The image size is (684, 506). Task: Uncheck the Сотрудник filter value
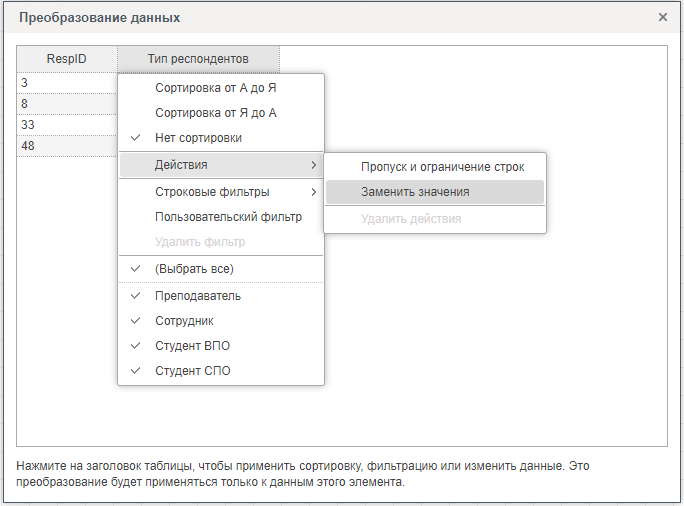[184, 321]
